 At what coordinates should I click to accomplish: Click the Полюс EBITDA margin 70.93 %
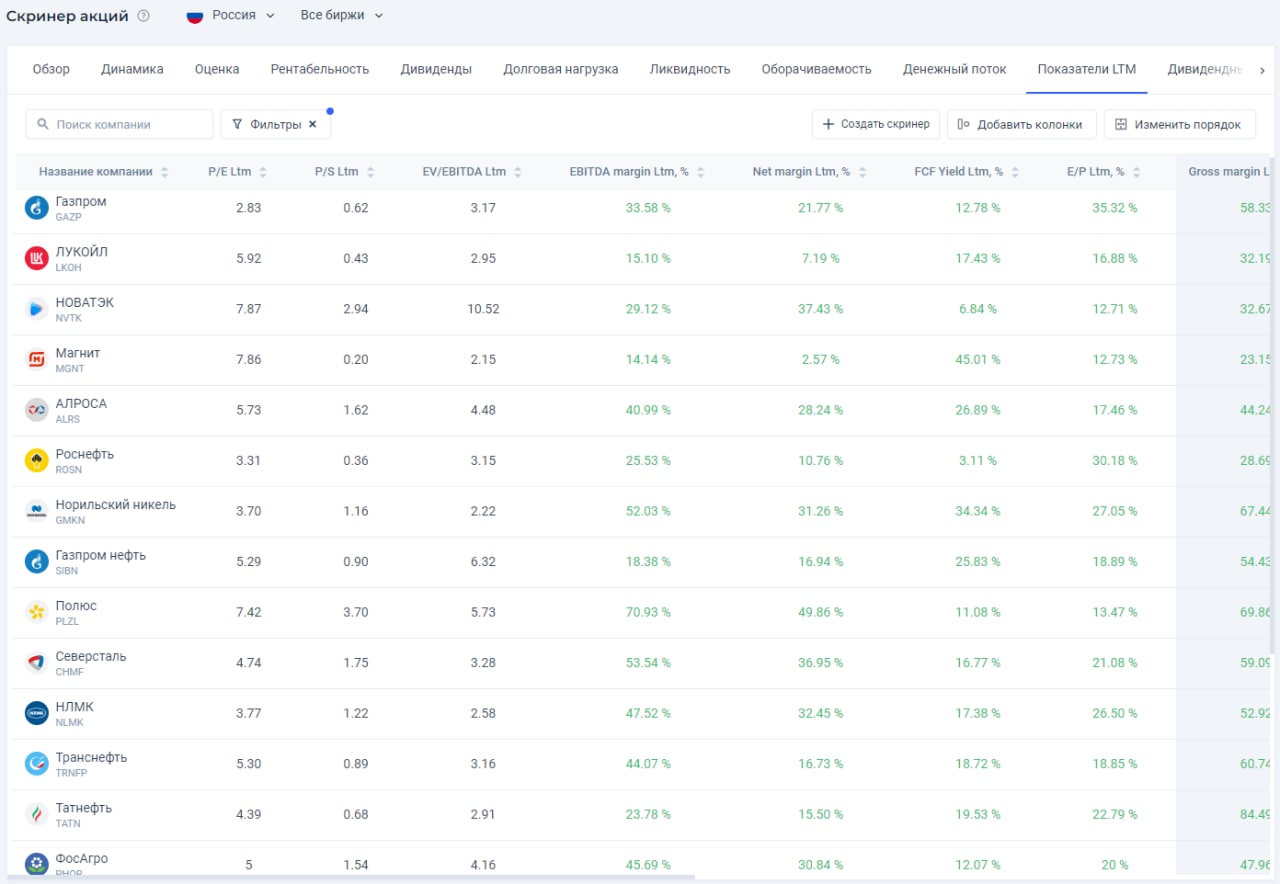648,612
